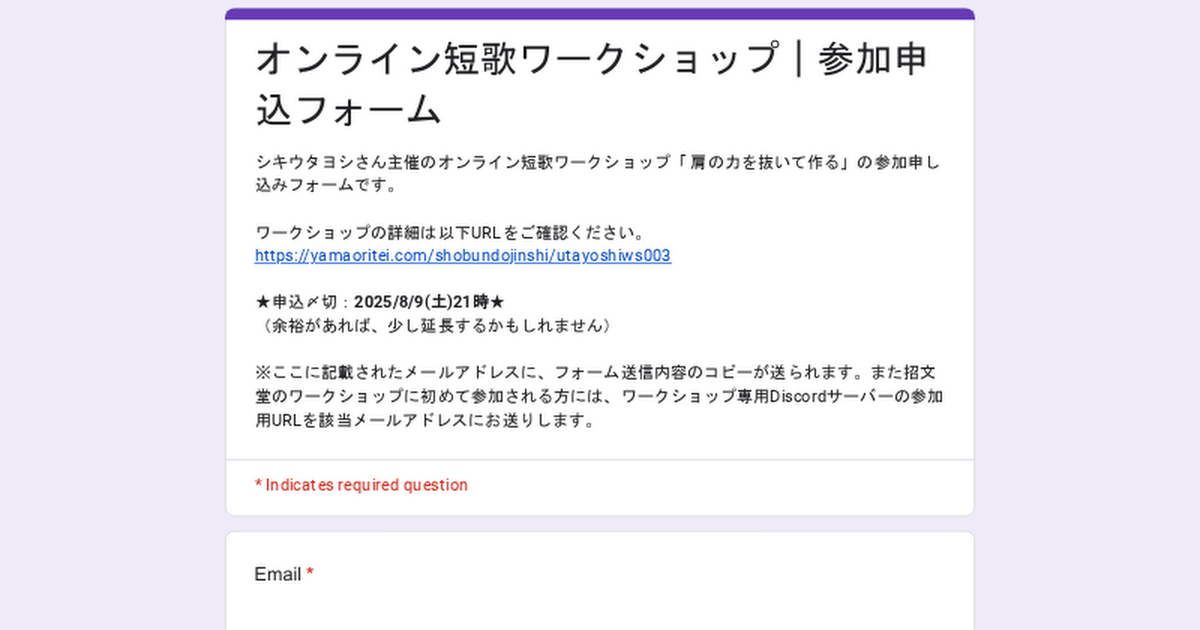The height and width of the screenshot is (630, 1200).
Task: Click the trailing star after 21時
Action: [497, 302]
